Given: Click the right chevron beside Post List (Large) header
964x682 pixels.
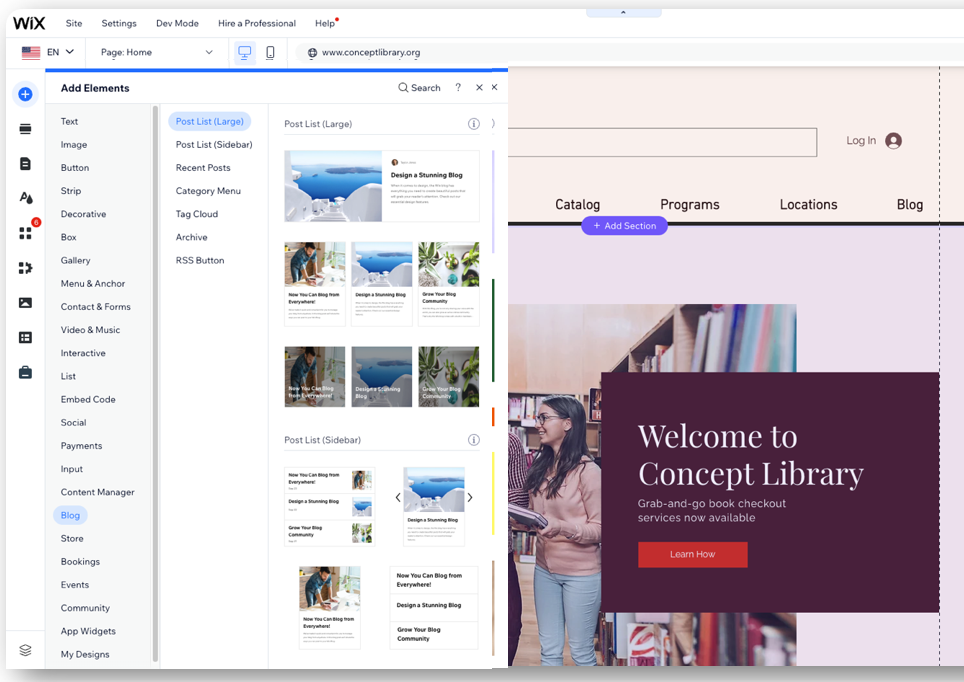Looking at the screenshot, I should pyautogui.click(x=491, y=124).
